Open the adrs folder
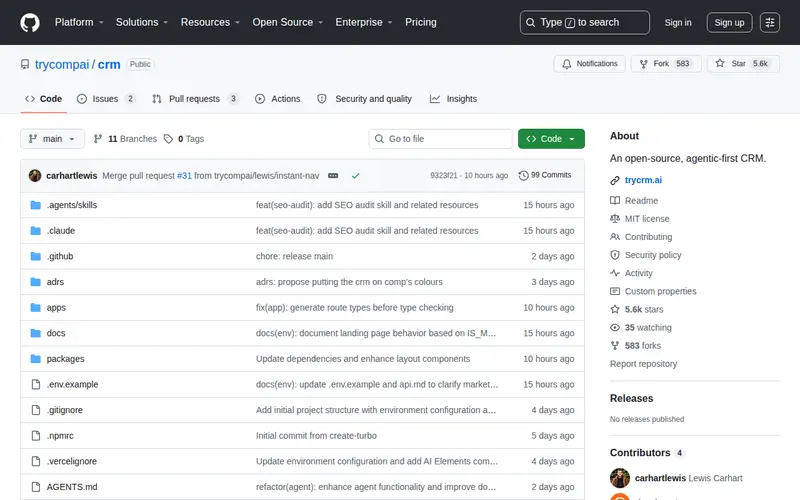 tap(55, 282)
